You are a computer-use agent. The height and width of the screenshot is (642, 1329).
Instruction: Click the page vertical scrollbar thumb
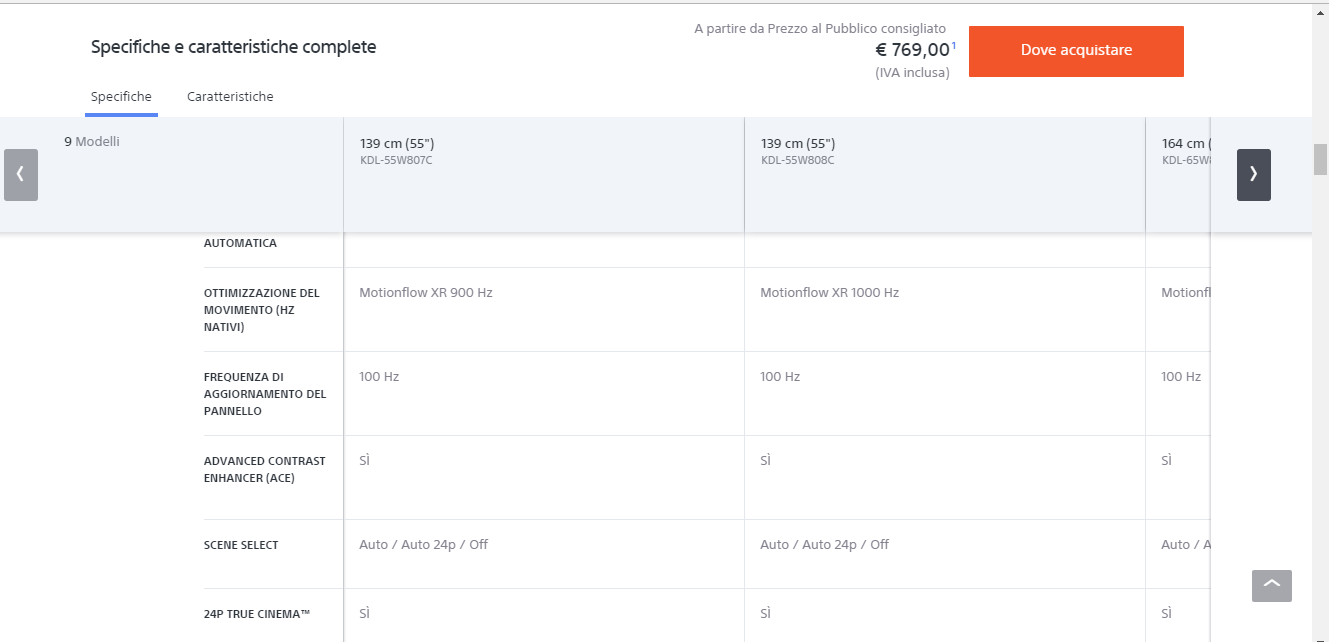pyautogui.click(x=1320, y=160)
